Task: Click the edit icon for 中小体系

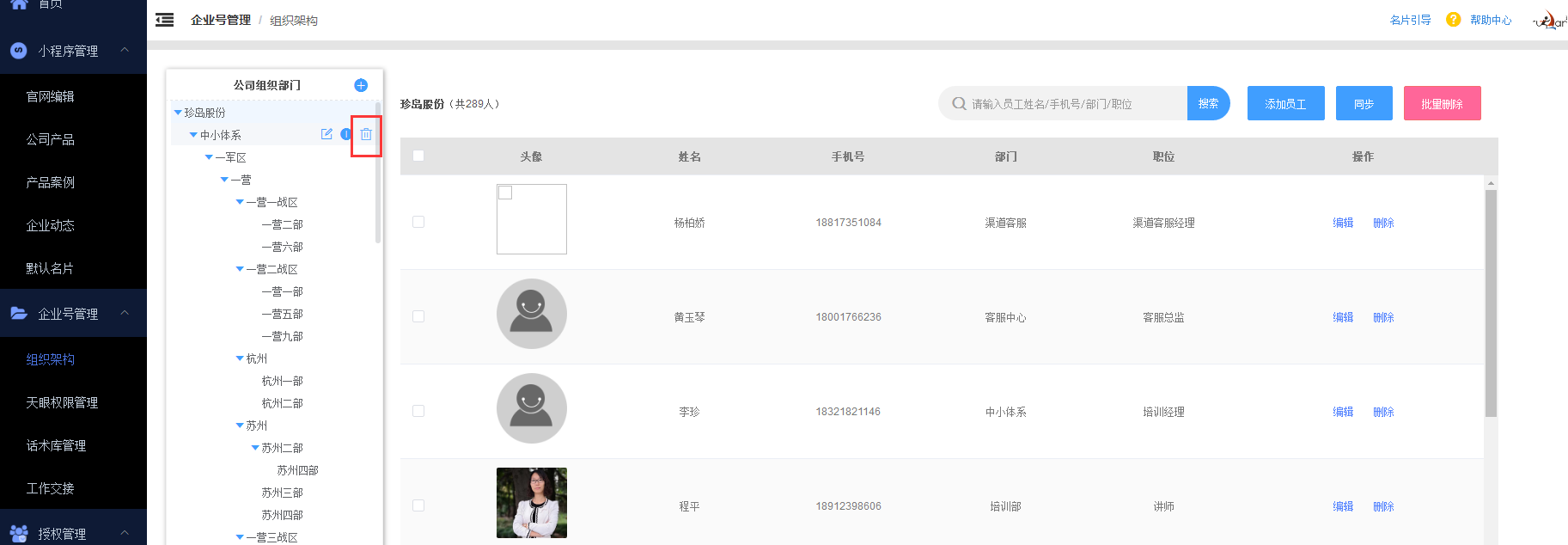Action: (x=326, y=134)
